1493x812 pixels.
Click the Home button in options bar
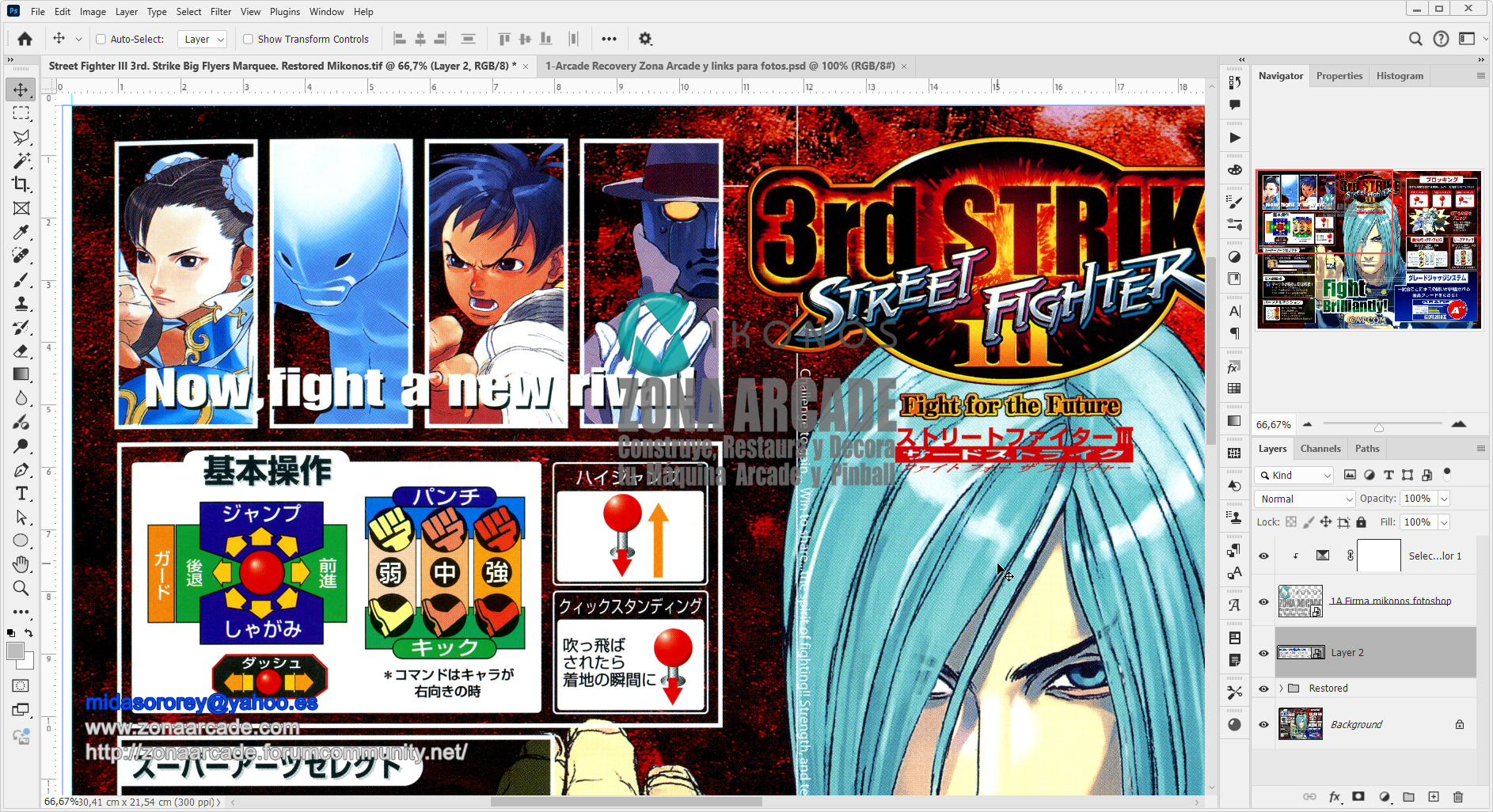click(25, 39)
